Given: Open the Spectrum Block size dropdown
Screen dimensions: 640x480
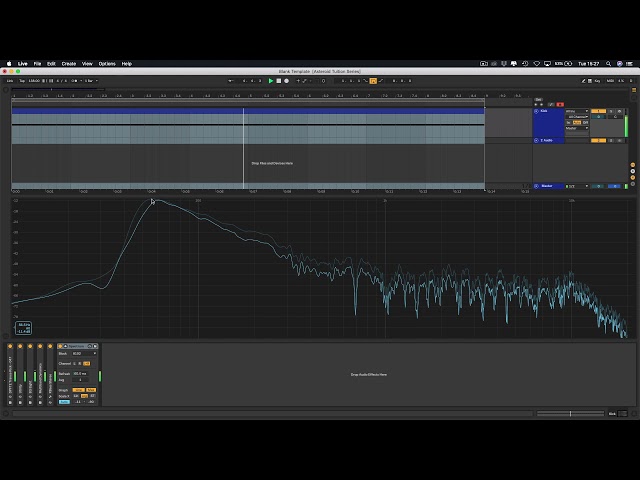Looking at the screenshot, I should point(84,353).
